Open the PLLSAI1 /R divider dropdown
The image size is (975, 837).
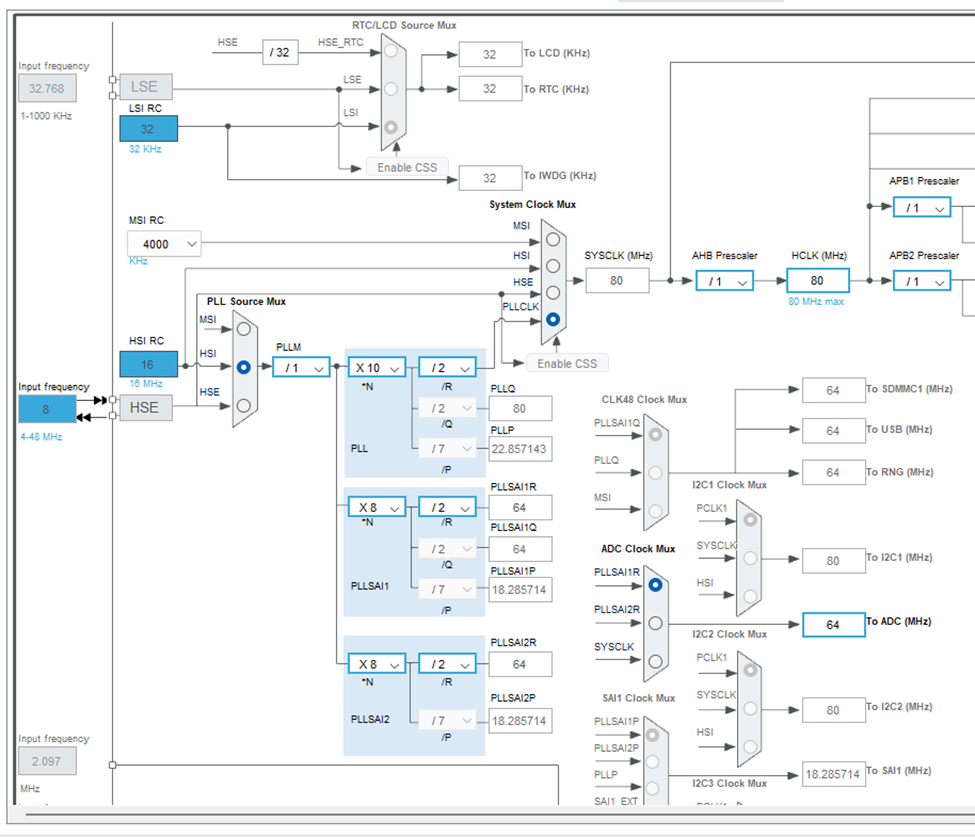click(x=448, y=507)
